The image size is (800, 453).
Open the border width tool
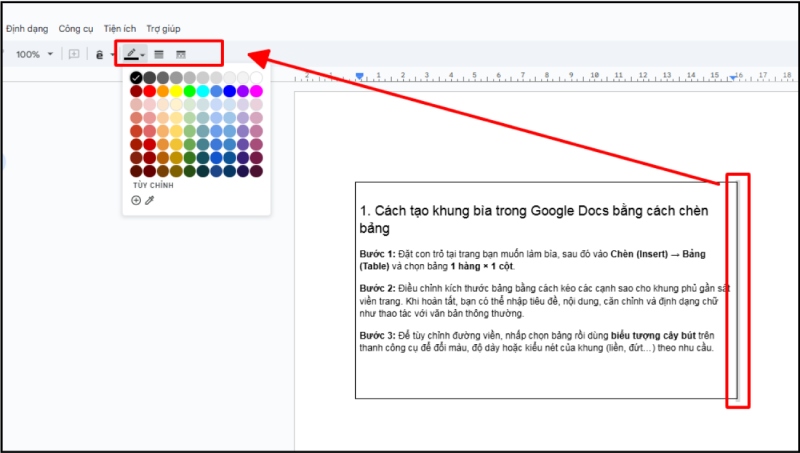pyautogui.click(x=159, y=54)
